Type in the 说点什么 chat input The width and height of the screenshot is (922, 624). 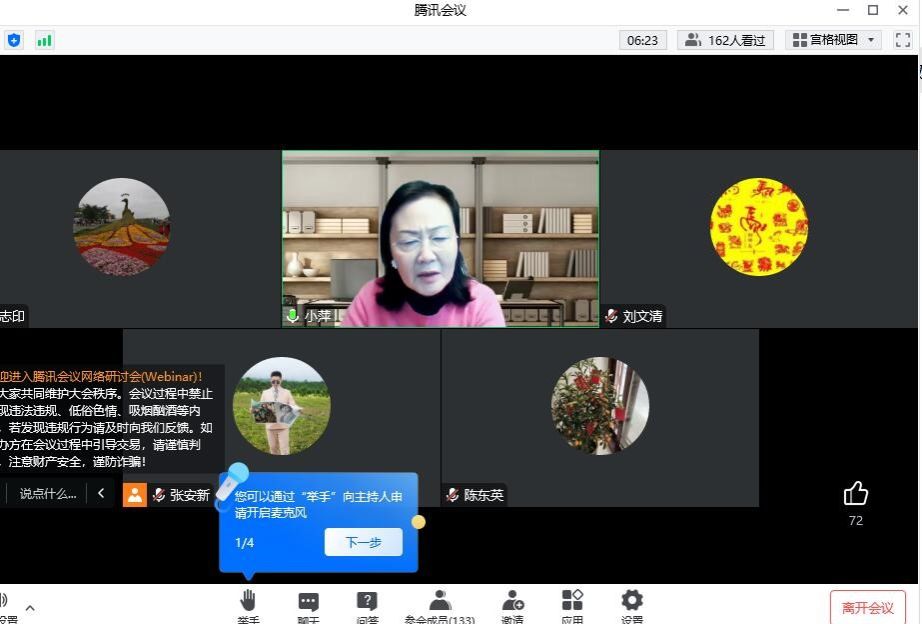pos(47,493)
